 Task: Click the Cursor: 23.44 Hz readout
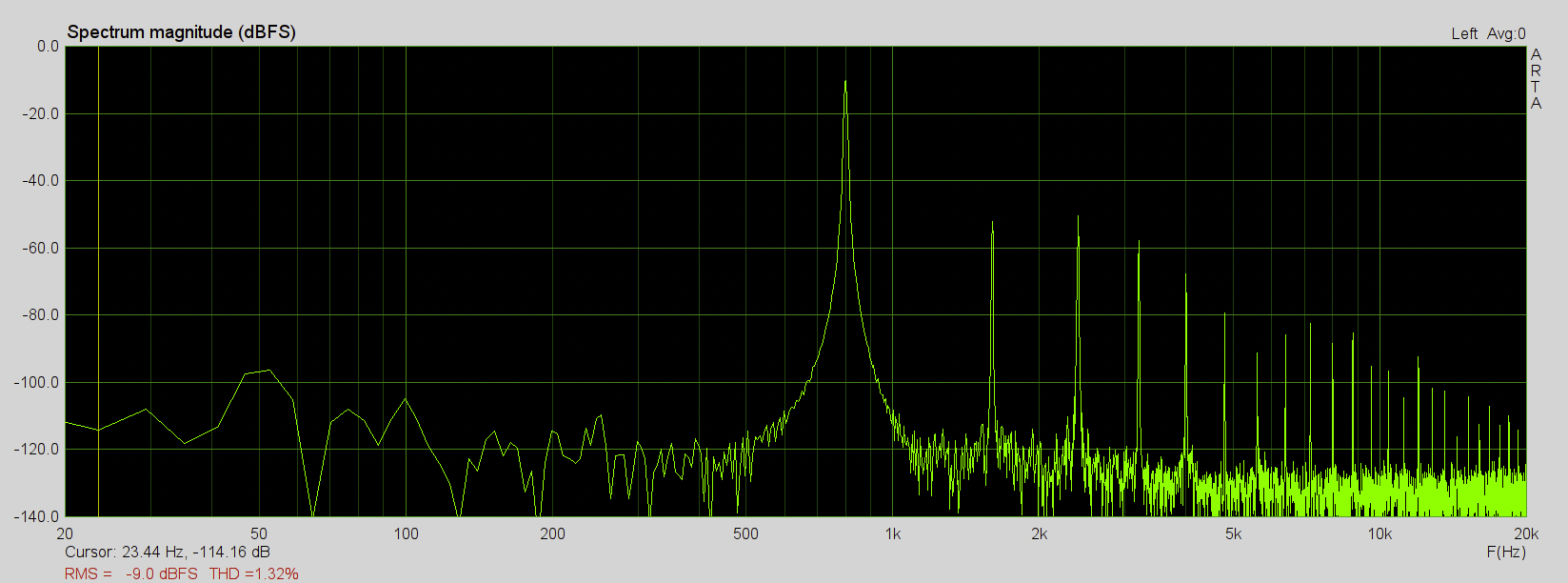pos(168,552)
